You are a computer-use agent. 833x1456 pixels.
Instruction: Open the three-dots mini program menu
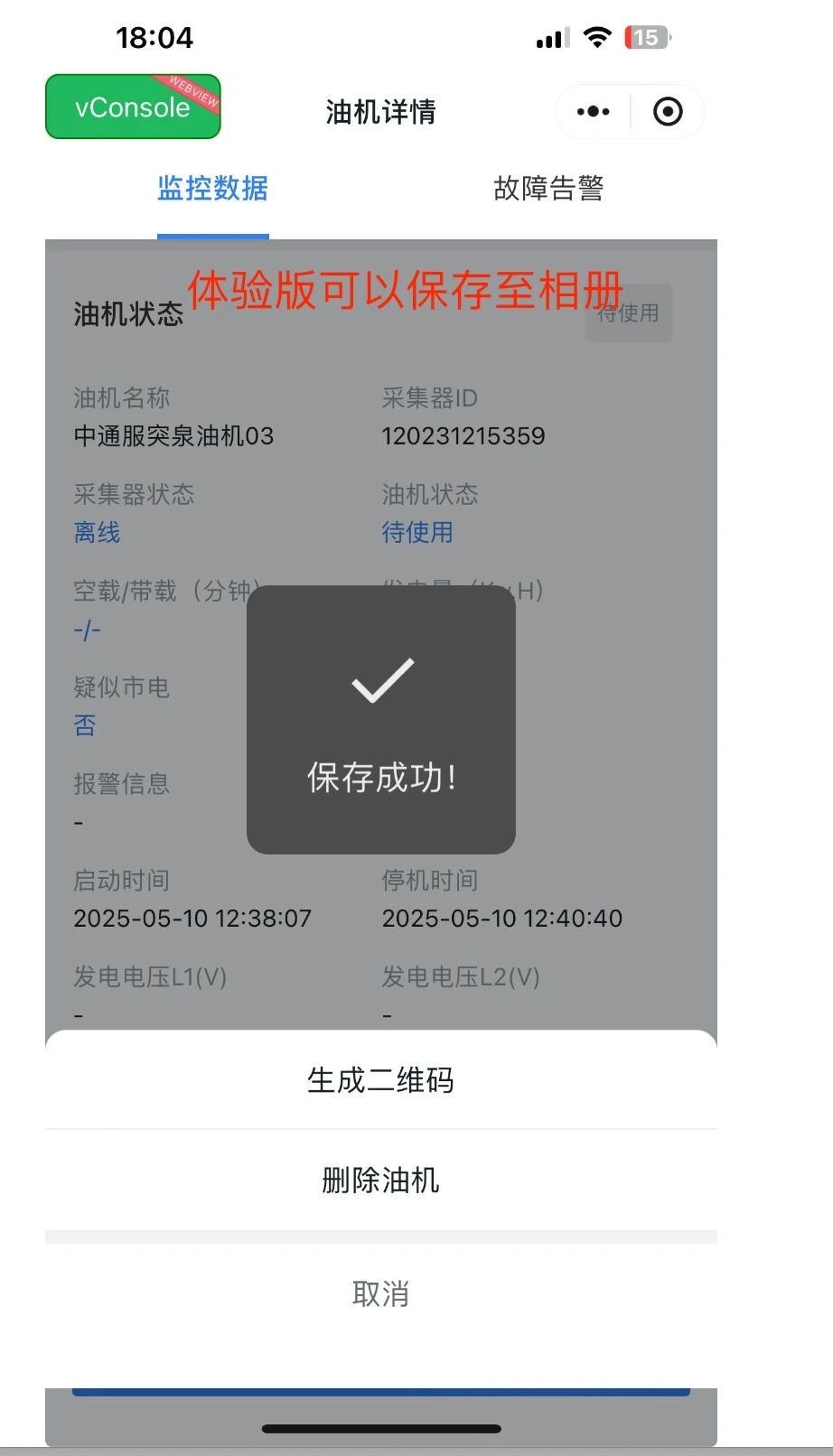click(594, 111)
